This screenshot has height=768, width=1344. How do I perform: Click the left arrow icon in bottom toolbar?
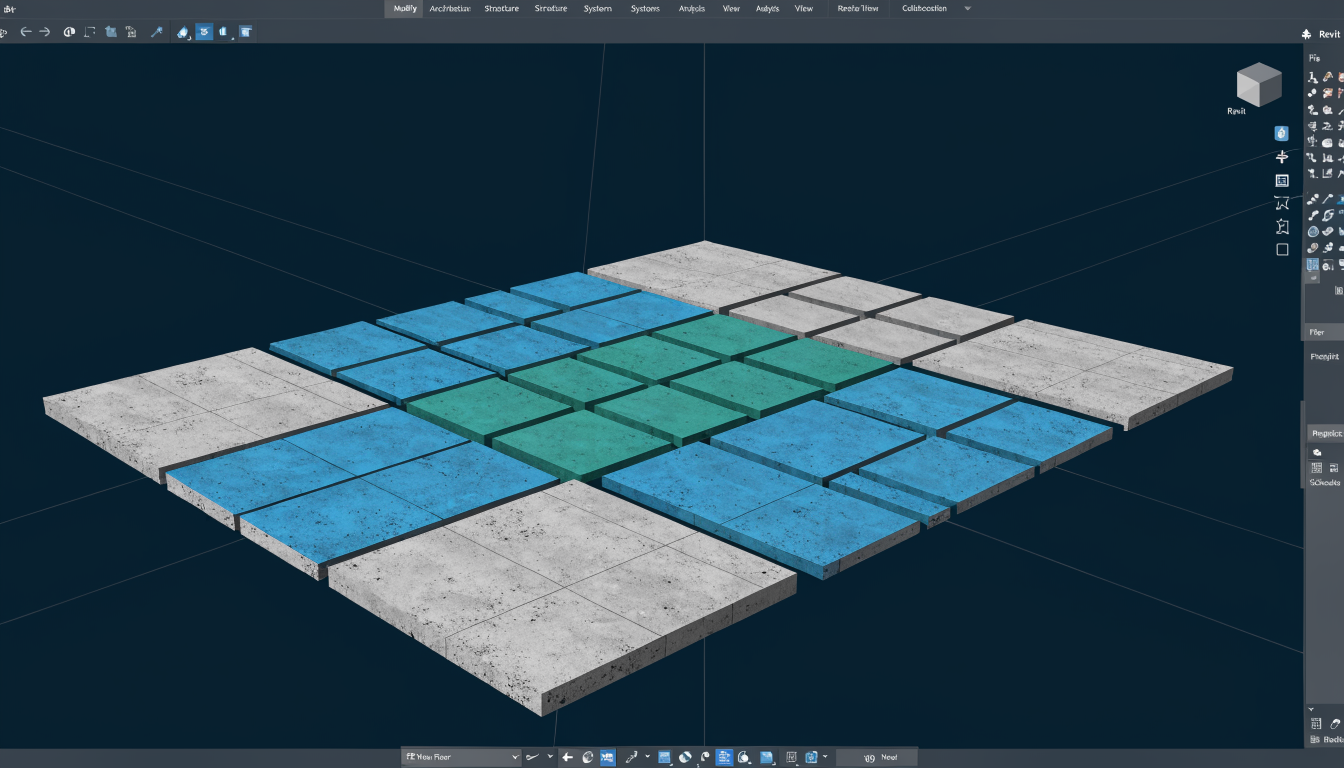click(x=567, y=758)
